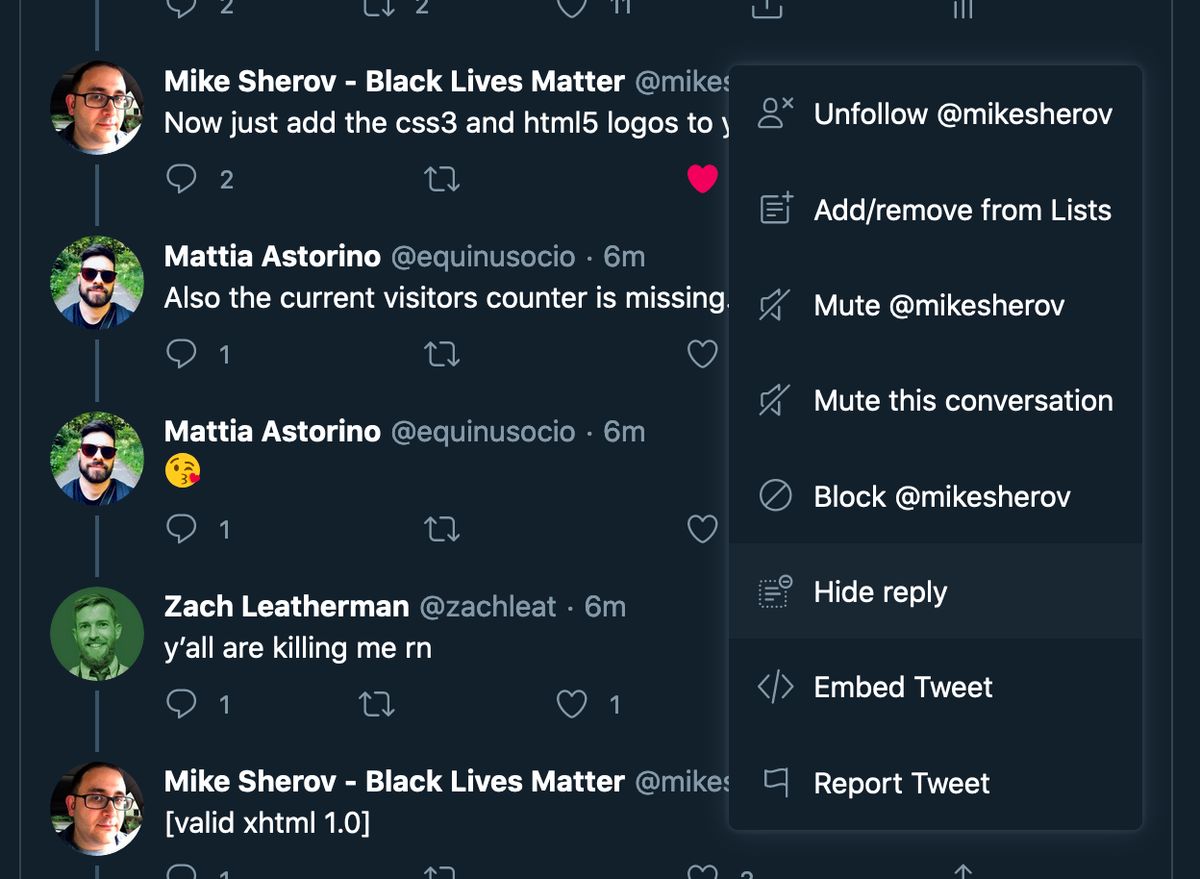Retweet Mike Sherov's css3 and html5 tweet

[x=442, y=179]
